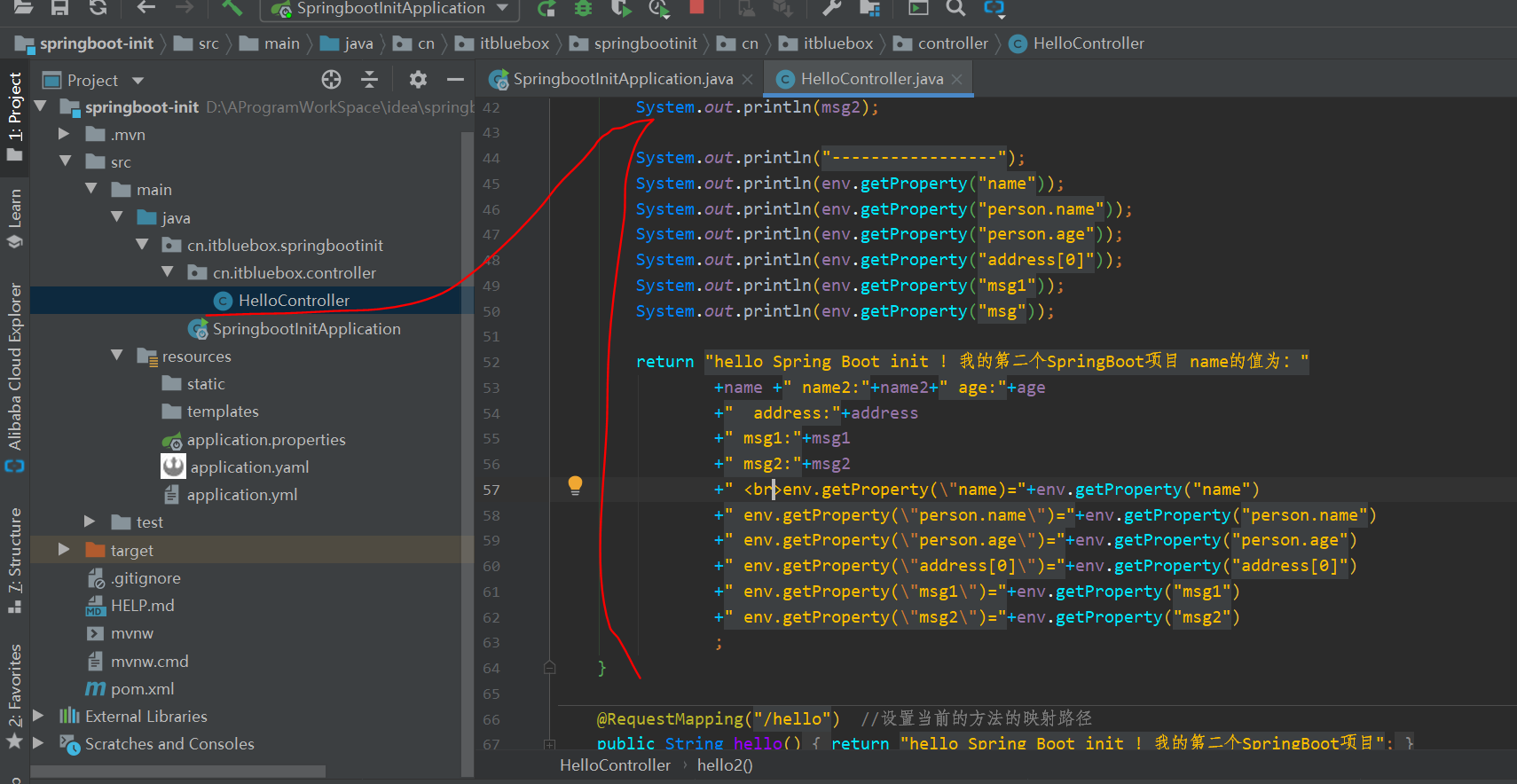The image size is (1517, 784).
Task: Open project settings with the wrench icon
Action: (831, 8)
